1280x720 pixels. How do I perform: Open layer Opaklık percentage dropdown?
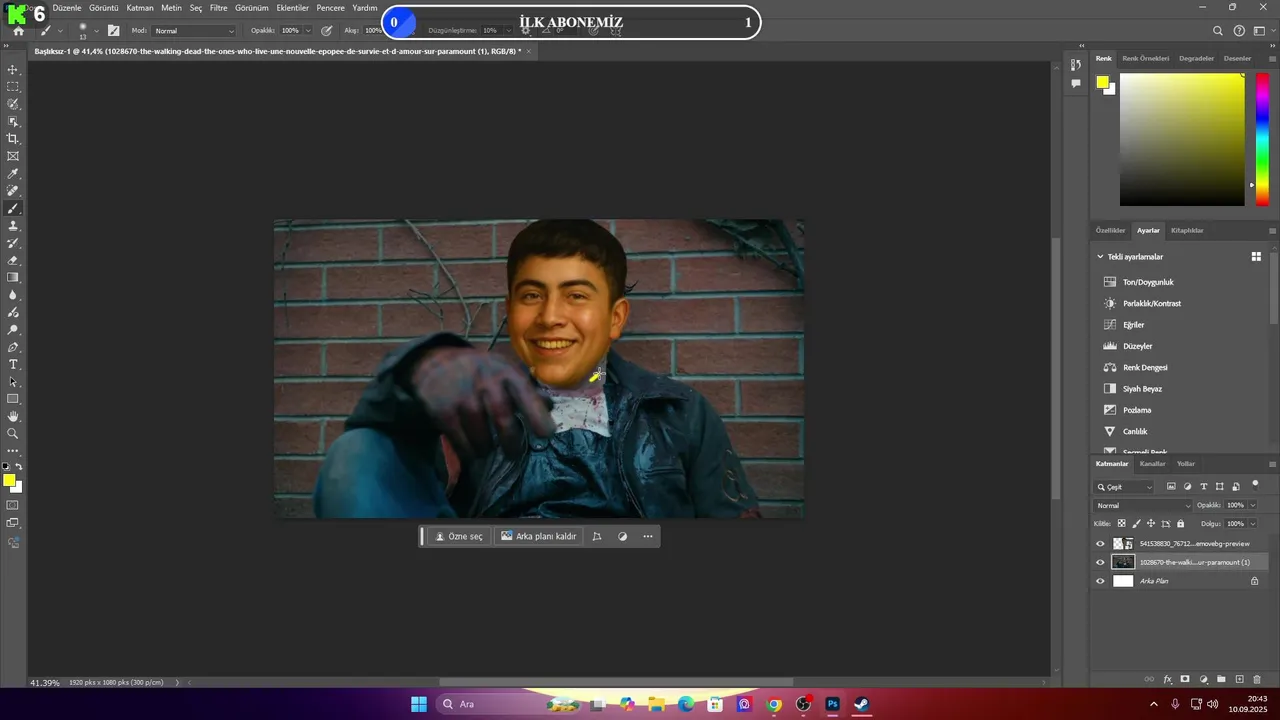pos(1252,505)
